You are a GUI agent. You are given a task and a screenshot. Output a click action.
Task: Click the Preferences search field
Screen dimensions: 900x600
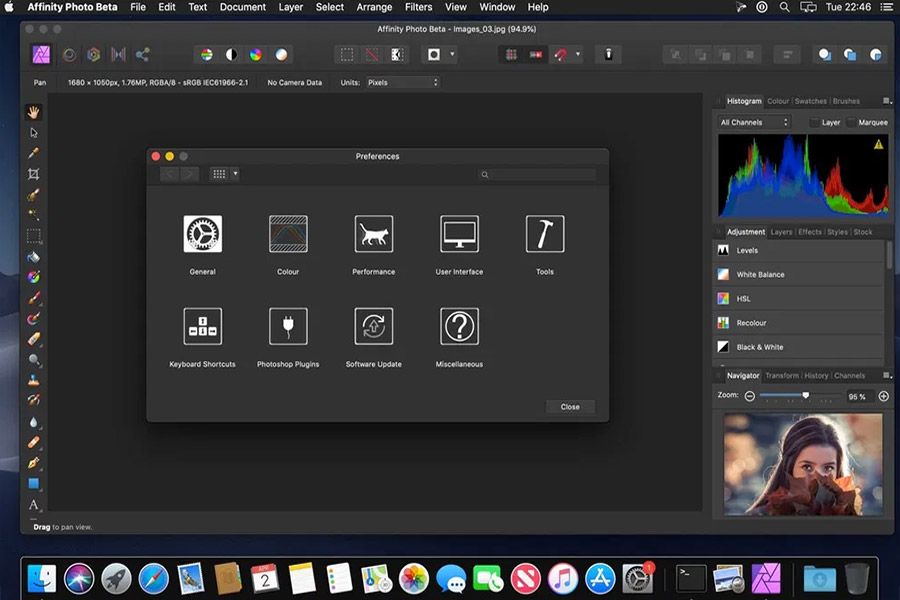537,175
